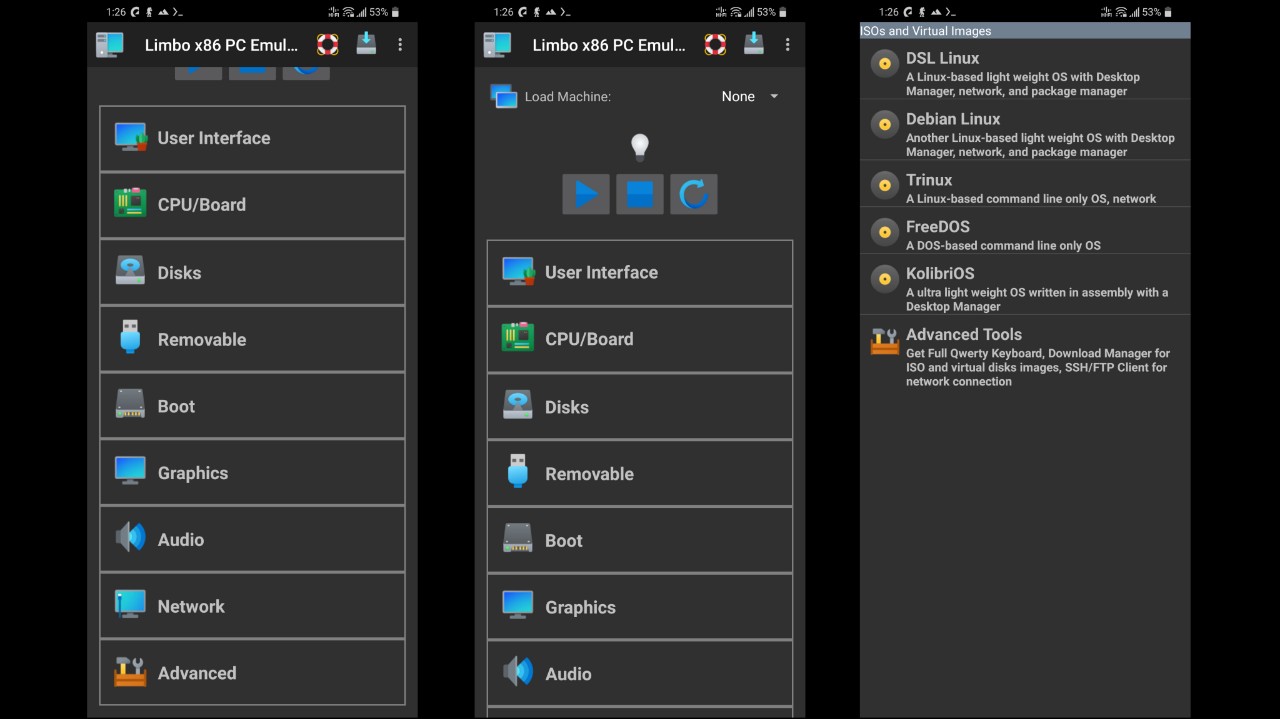This screenshot has height=719, width=1280.
Task: Expand Removable section in the left screenshot
Action: (x=252, y=339)
